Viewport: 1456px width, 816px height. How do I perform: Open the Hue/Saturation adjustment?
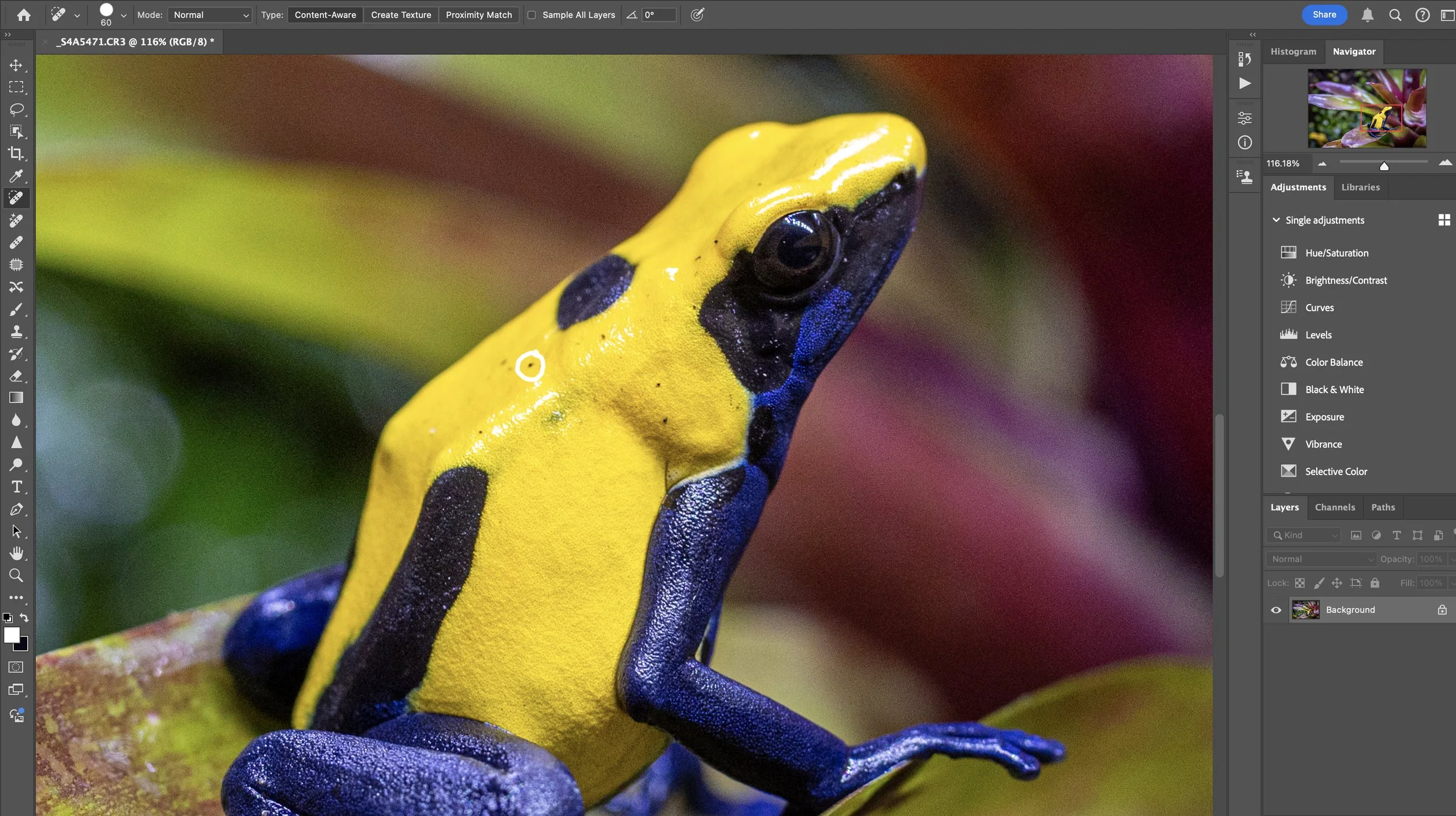[1336, 252]
